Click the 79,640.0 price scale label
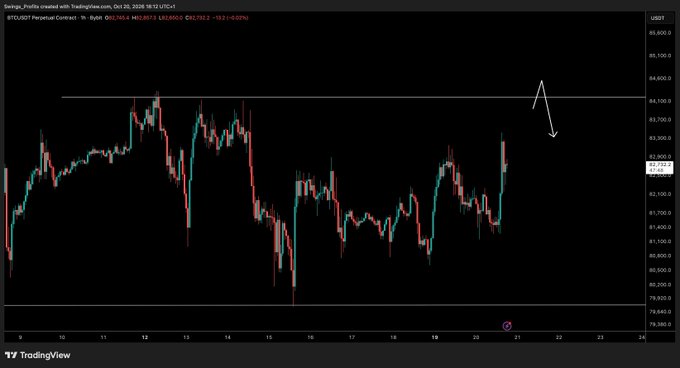 [x=660, y=312]
